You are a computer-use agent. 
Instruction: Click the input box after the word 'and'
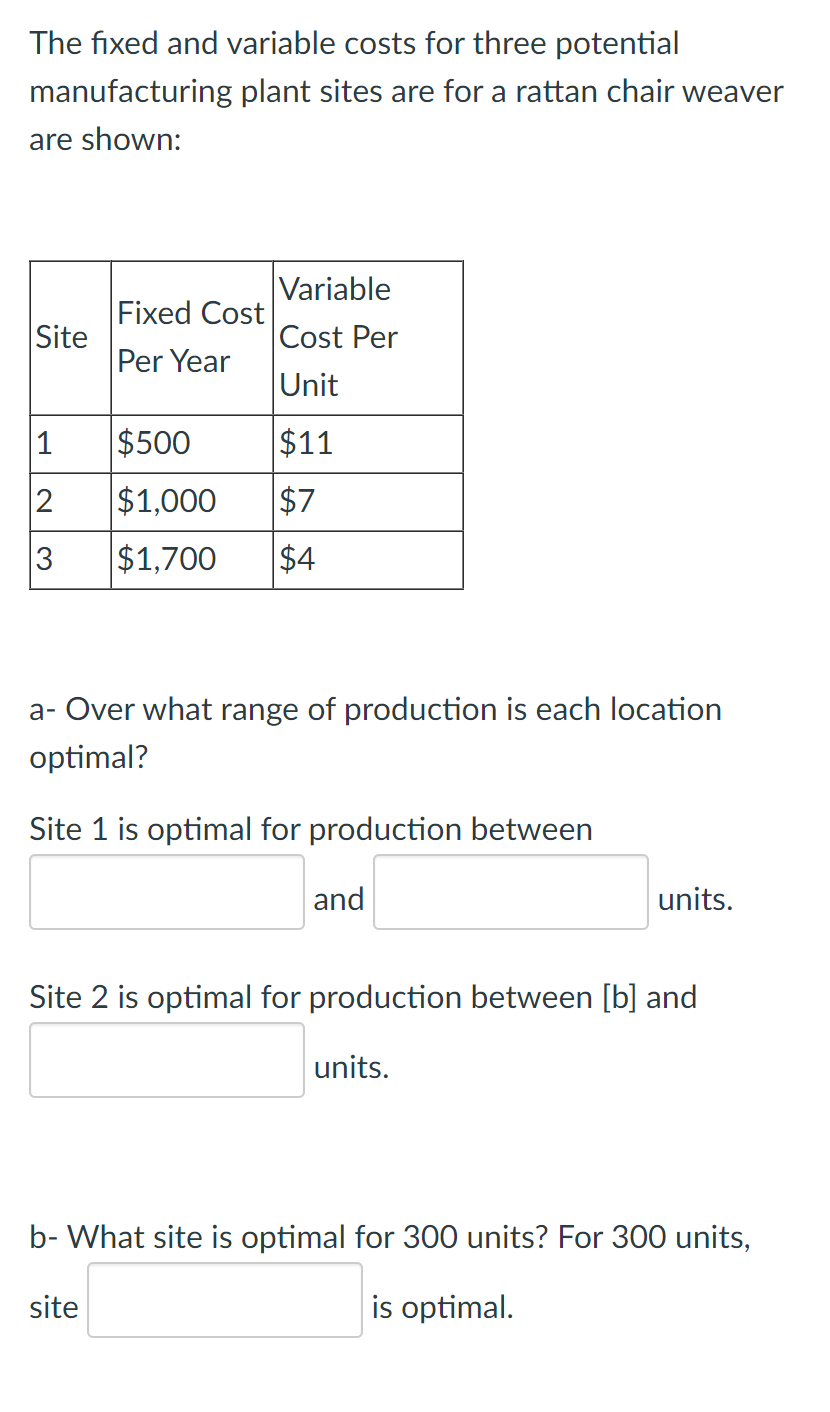tap(510, 891)
